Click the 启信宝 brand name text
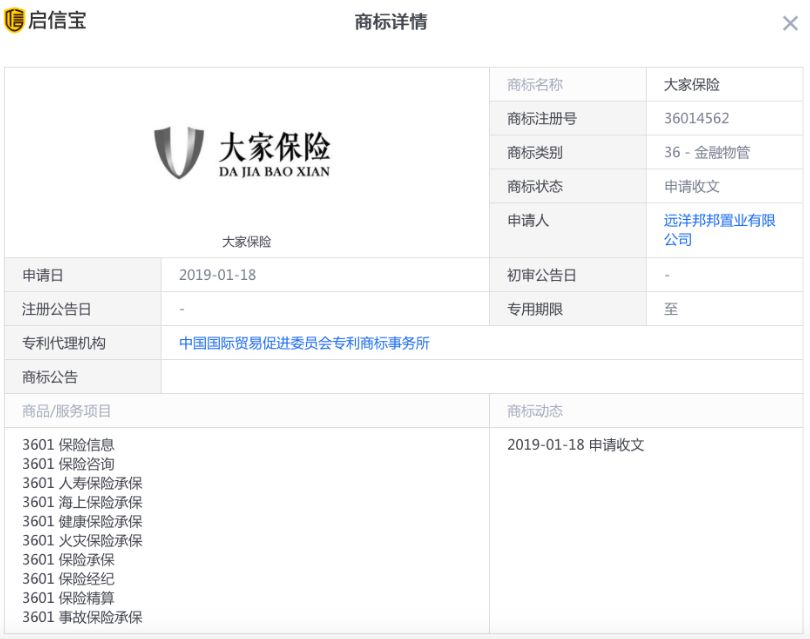This screenshot has height=639, width=810. click(57, 20)
